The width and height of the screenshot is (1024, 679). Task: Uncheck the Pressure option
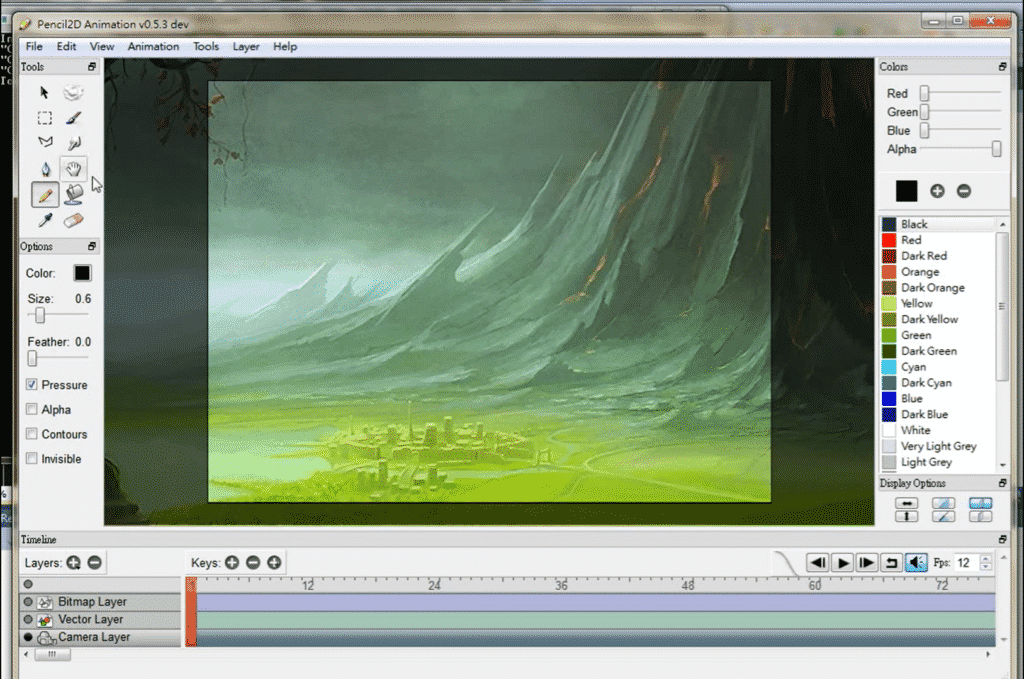click(31, 385)
